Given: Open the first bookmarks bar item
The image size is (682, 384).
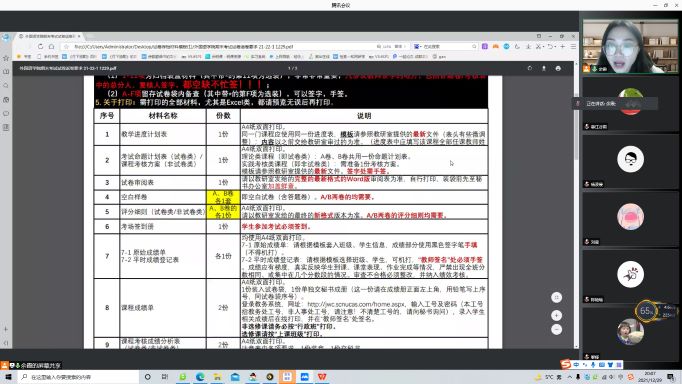Looking at the screenshot, I should pos(24,57).
